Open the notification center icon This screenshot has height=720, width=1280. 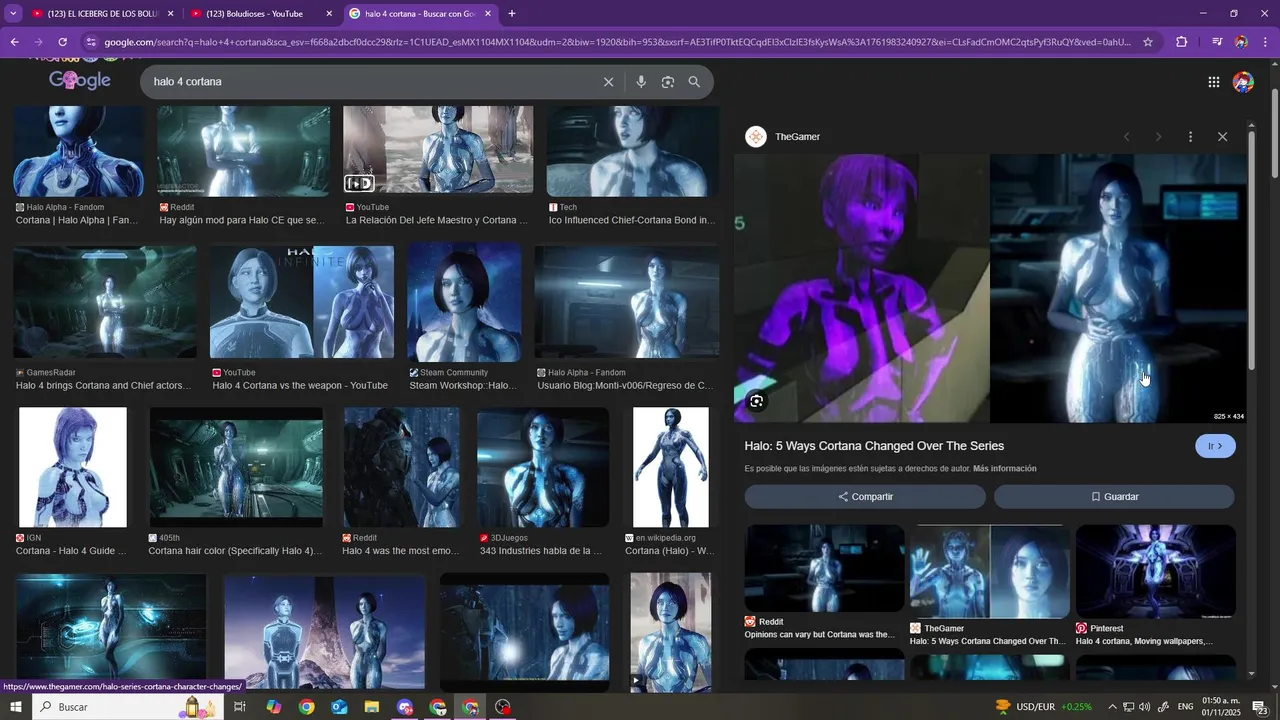point(1260,707)
